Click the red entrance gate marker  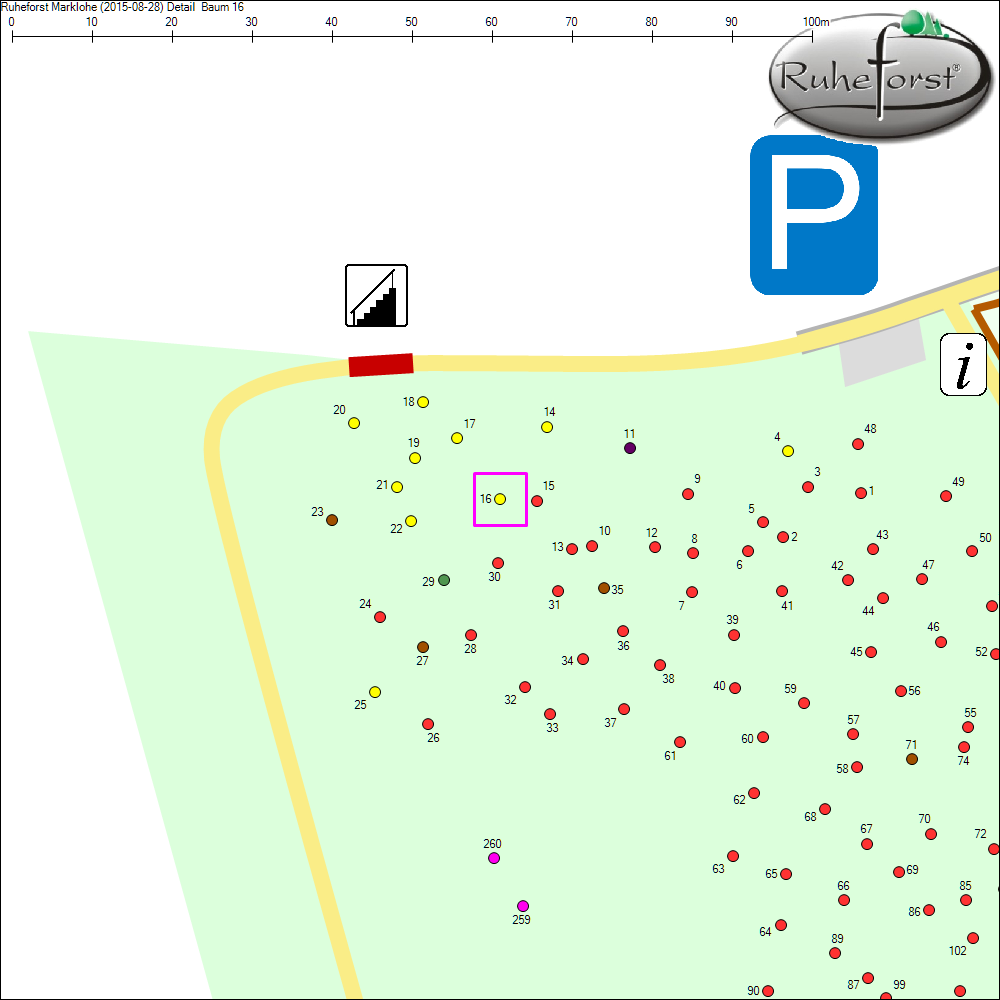381,365
